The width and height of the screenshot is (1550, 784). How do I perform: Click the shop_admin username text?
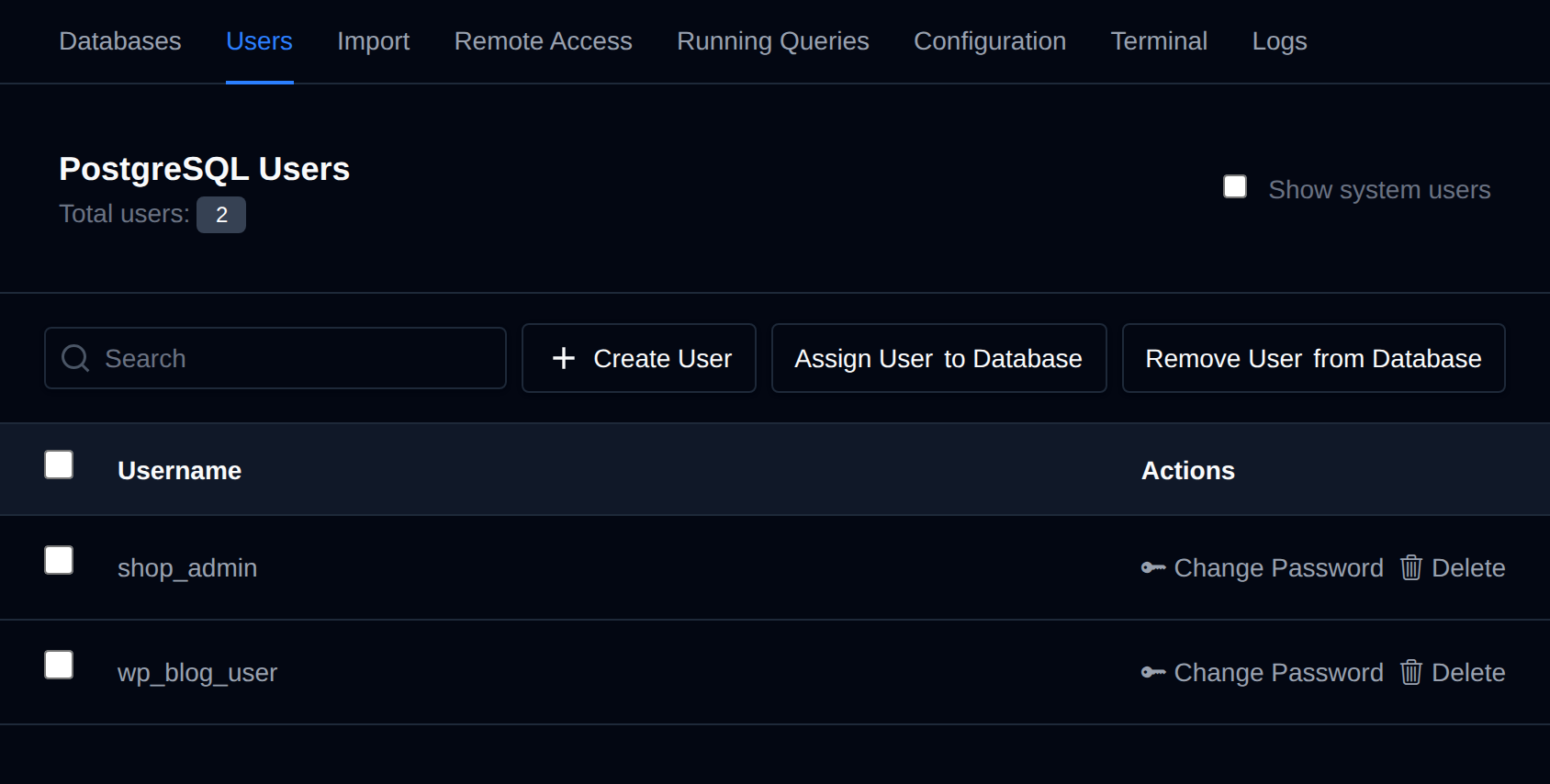[x=187, y=568]
